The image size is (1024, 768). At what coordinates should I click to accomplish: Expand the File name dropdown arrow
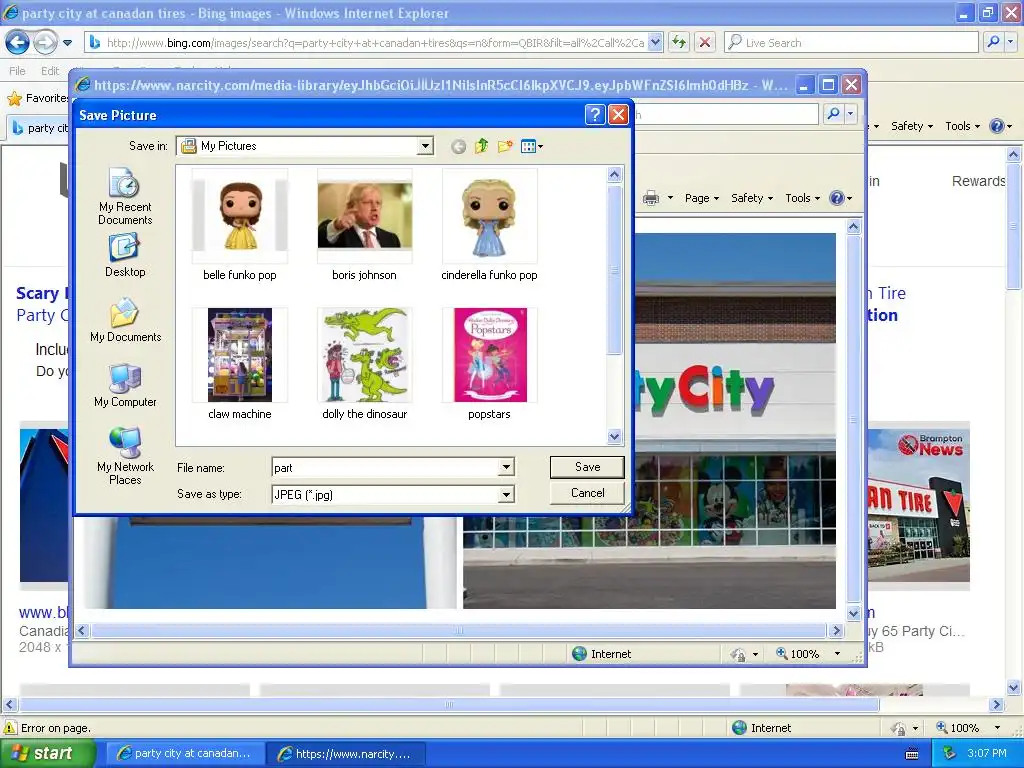pyautogui.click(x=506, y=468)
